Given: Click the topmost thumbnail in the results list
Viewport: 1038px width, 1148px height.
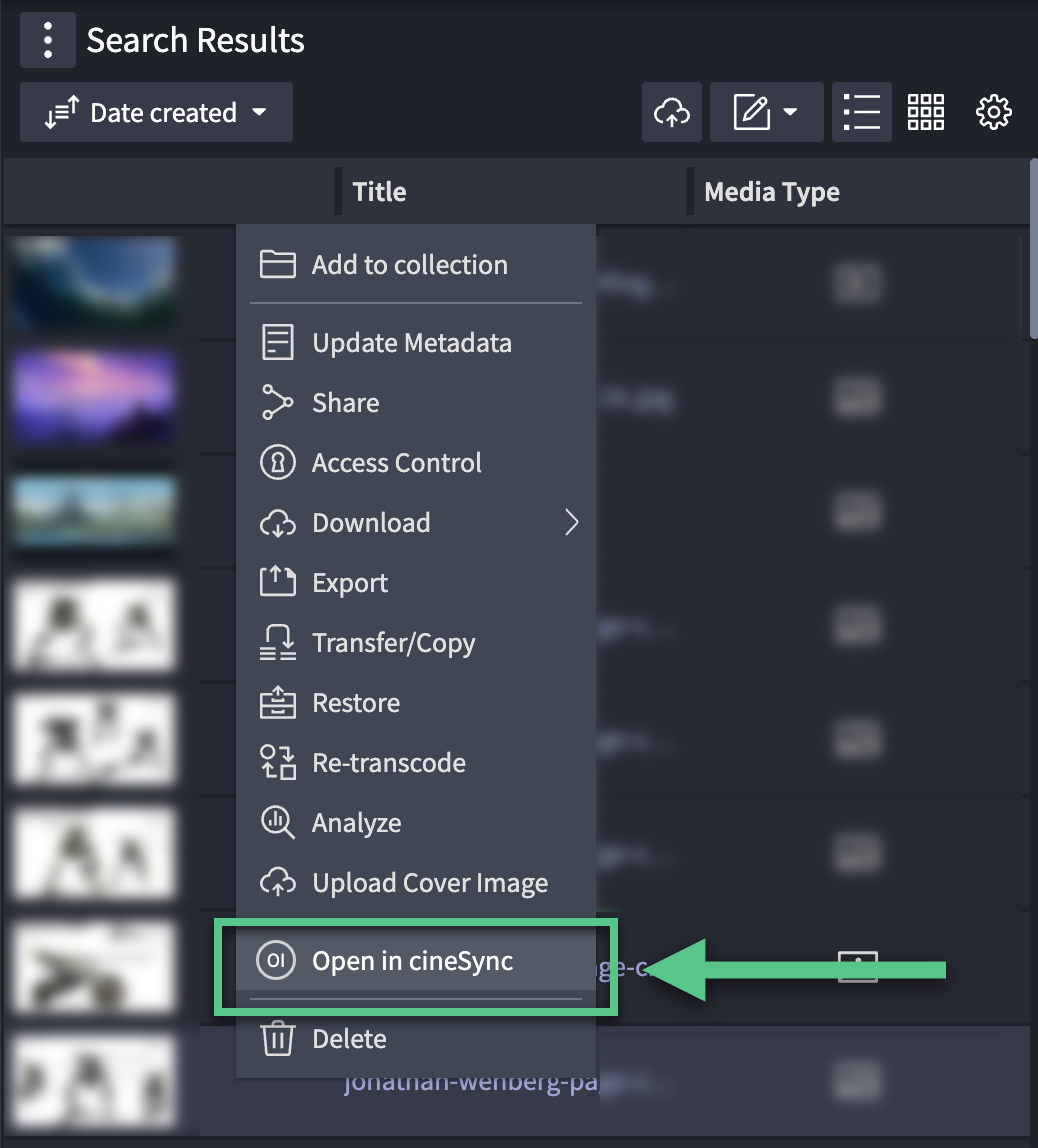Looking at the screenshot, I should 93,283.
